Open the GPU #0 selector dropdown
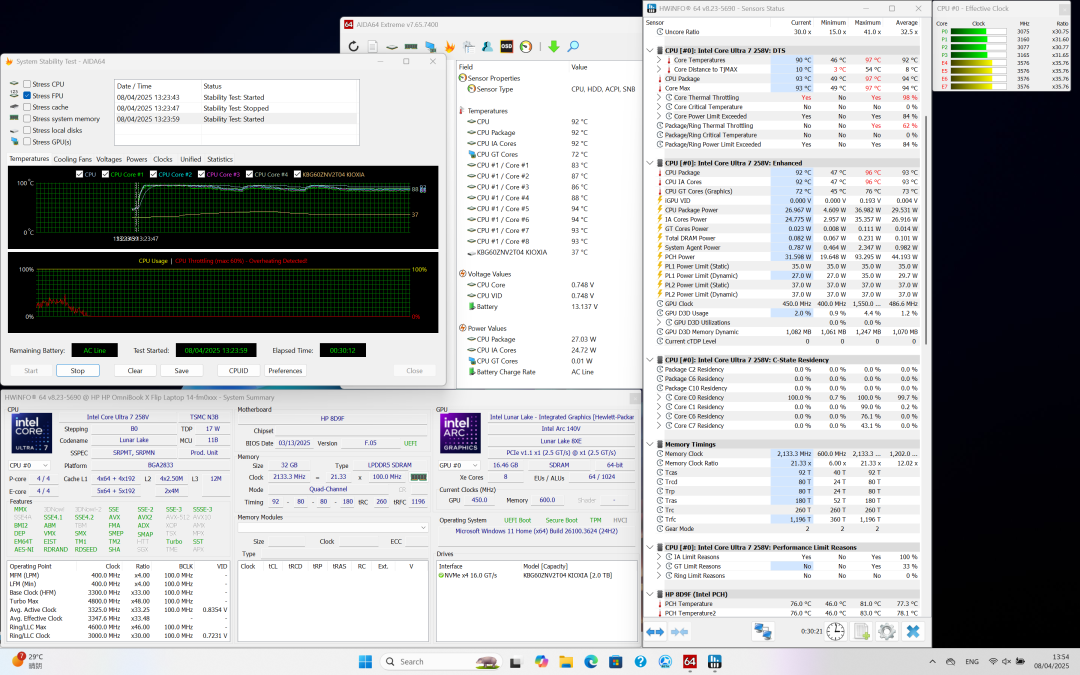Viewport: 1080px width, 675px height. [x=459, y=465]
